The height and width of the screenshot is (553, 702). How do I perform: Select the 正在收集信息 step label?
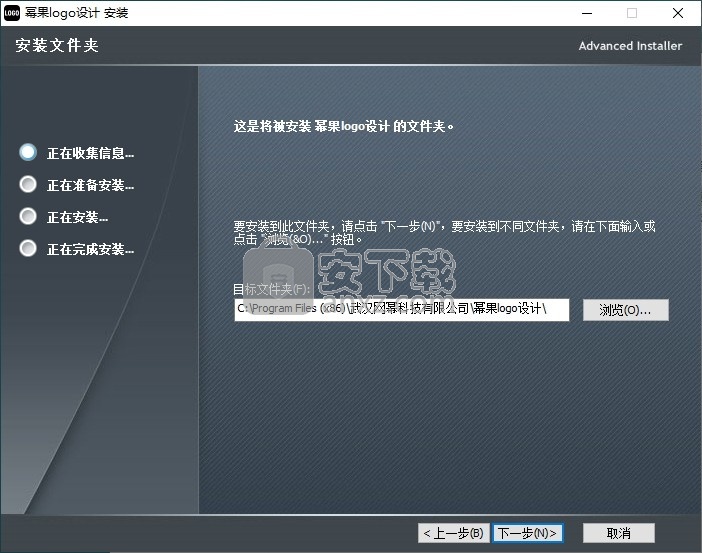(90, 154)
